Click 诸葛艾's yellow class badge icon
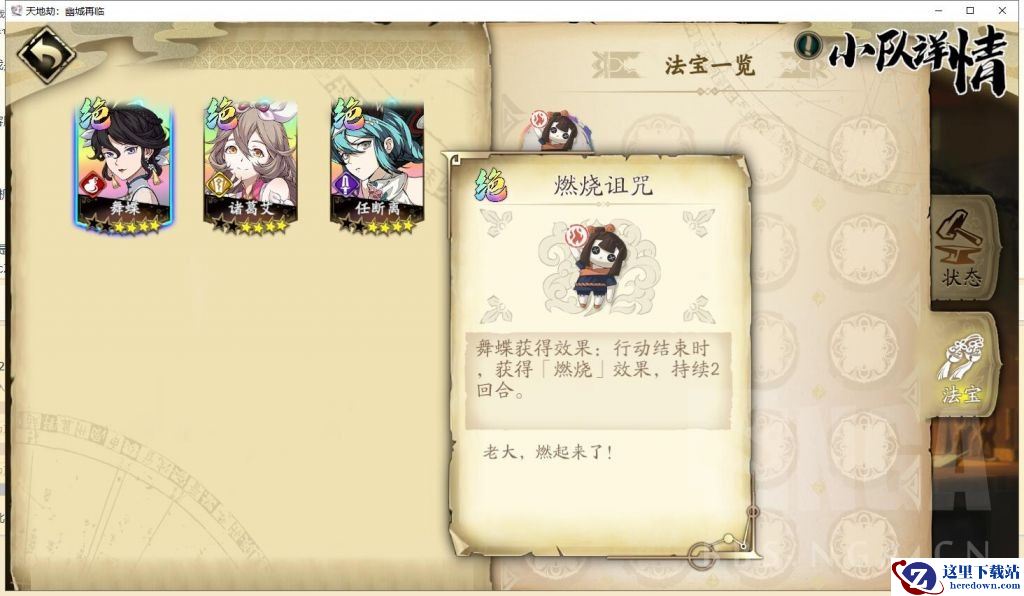Image resolution: width=1024 pixels, height=596 pixels. [x=219, y=185]
